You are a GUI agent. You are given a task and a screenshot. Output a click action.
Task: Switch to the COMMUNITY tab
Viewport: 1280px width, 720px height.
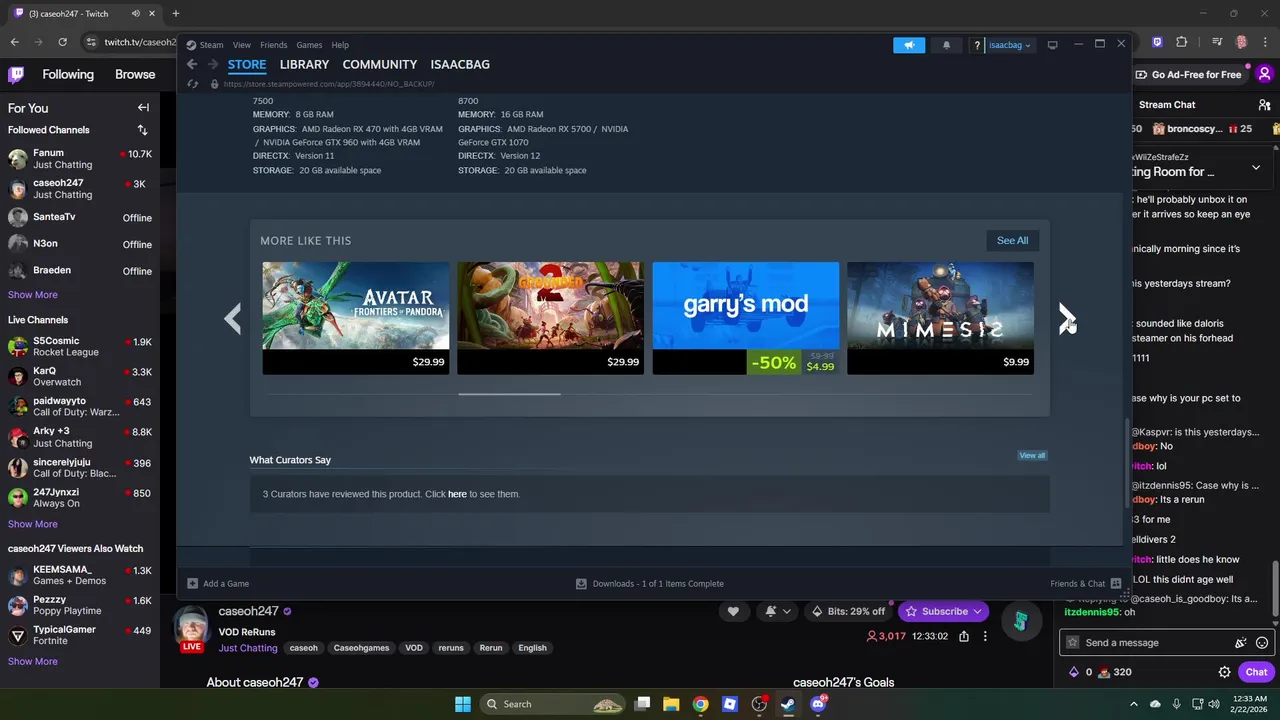pos(380,64)
